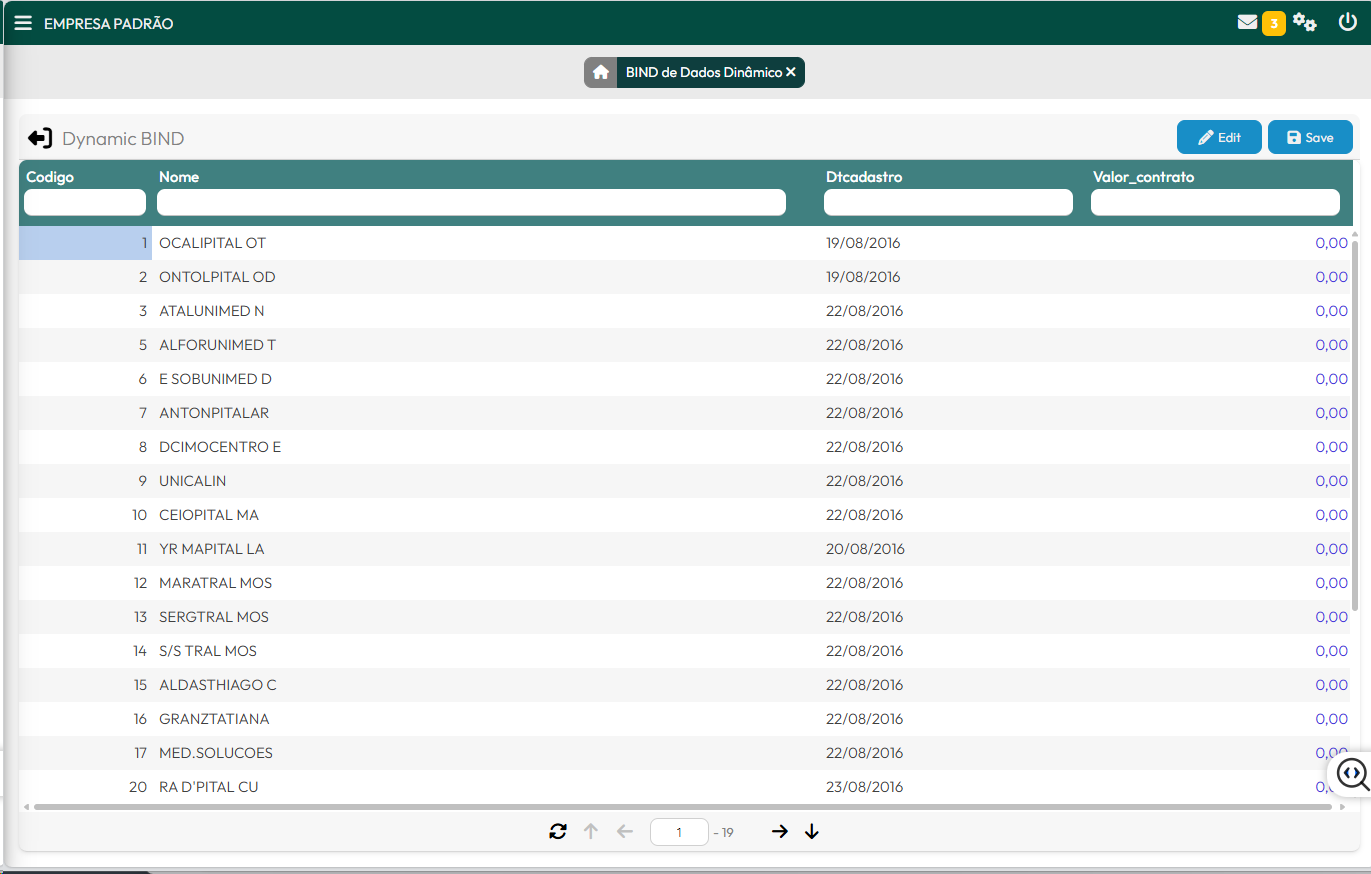
Task: Click the Edit button
Action: click(x=1219, y=137)
